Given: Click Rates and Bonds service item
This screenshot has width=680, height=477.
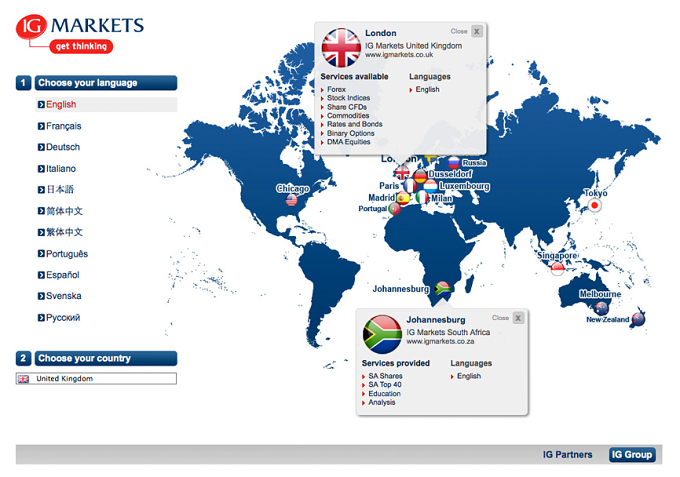Looking at the screenshot, I should (354, 124).
